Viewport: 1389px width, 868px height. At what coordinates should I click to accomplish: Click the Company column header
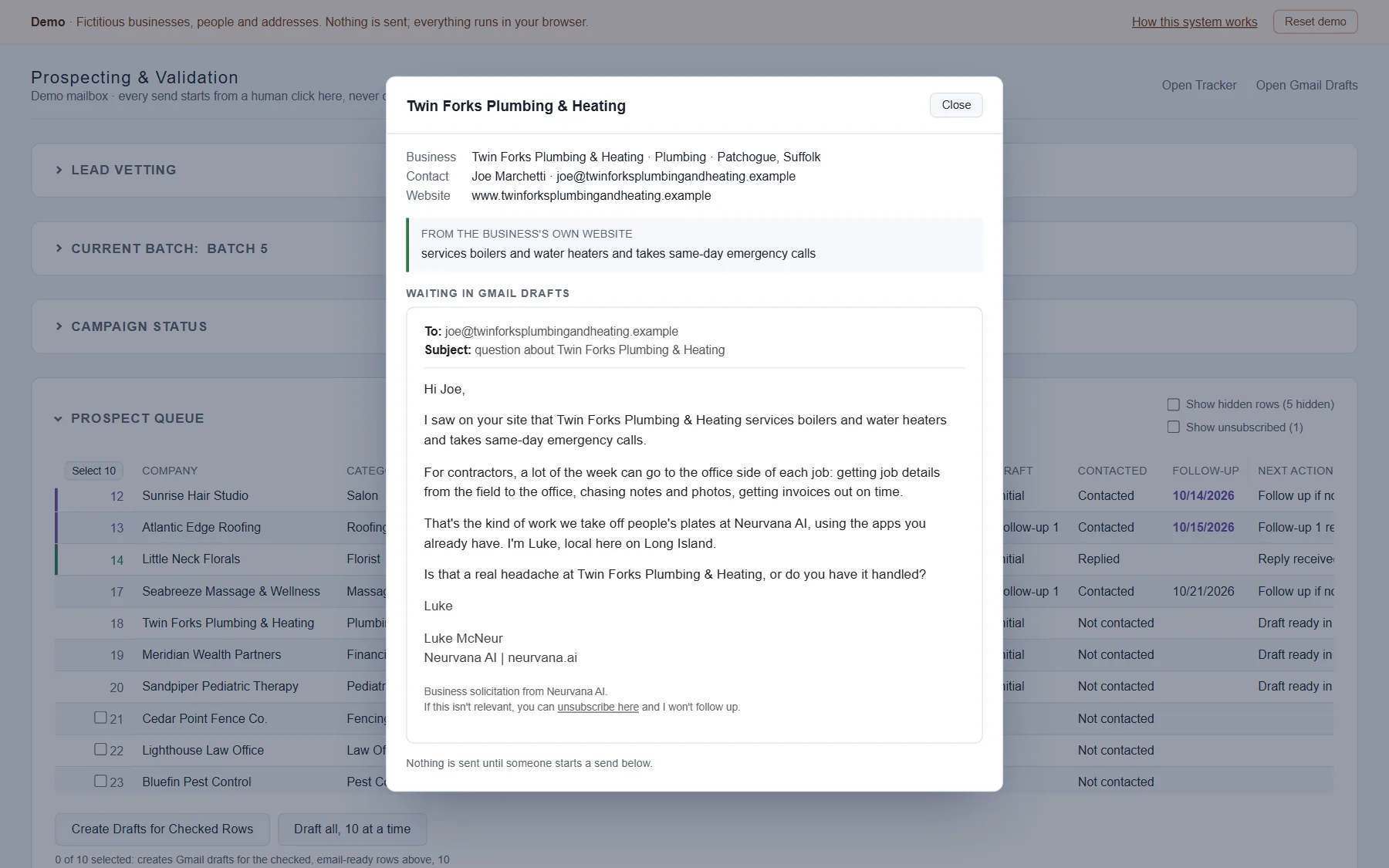point(170,471)
